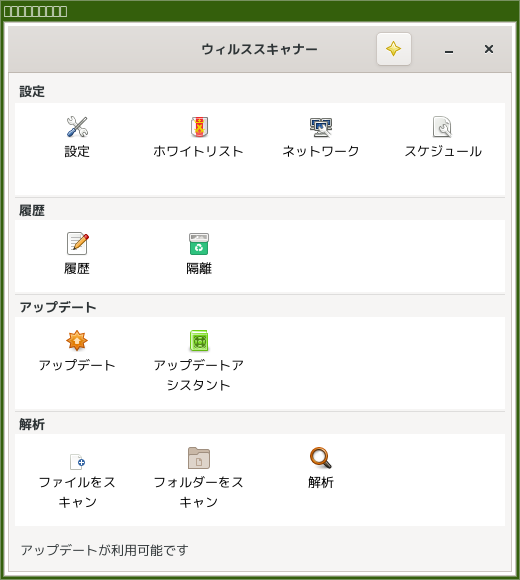Click the 履歴 section heading

(x=32, y=210)
